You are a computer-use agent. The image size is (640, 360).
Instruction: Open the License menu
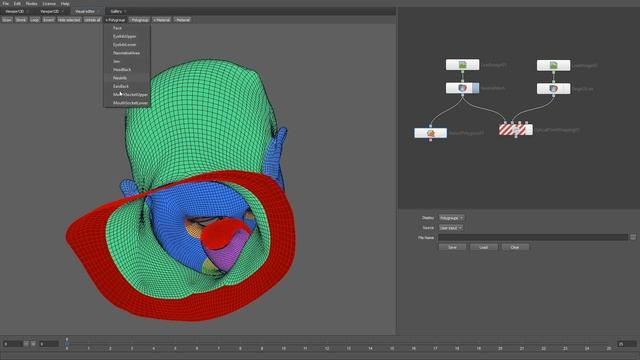coord(49,4)
